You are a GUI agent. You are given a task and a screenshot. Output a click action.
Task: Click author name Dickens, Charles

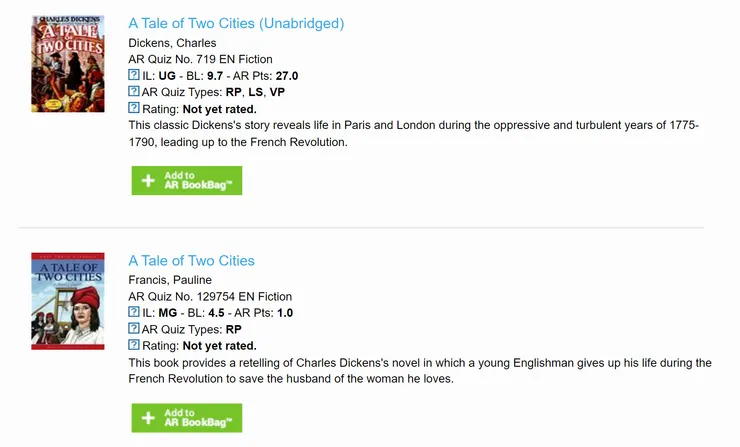click(172, 43)
